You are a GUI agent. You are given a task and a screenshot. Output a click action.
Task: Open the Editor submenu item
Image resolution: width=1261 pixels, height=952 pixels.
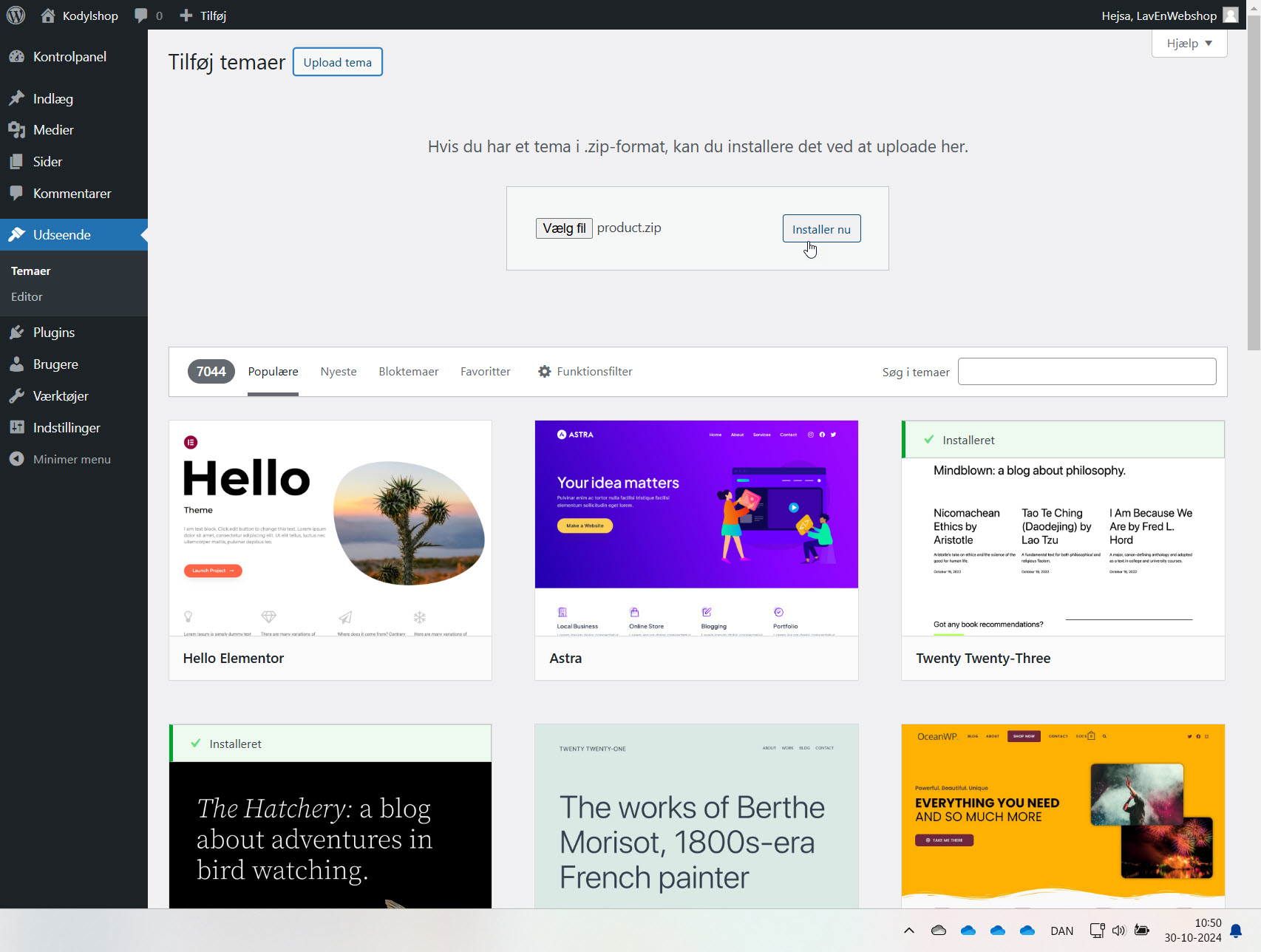(27, 297)
